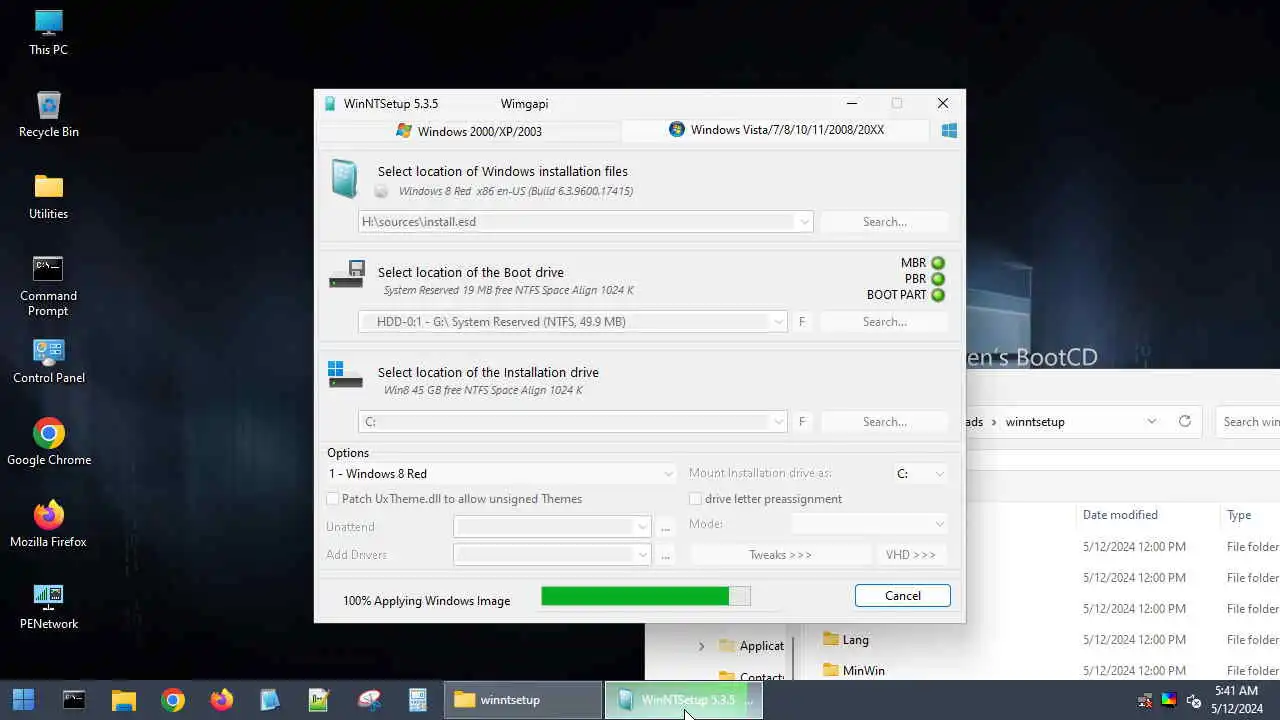Open Tweaks >>> options
Viewport: 1280px width, 720px height.
tap(780, 554)
